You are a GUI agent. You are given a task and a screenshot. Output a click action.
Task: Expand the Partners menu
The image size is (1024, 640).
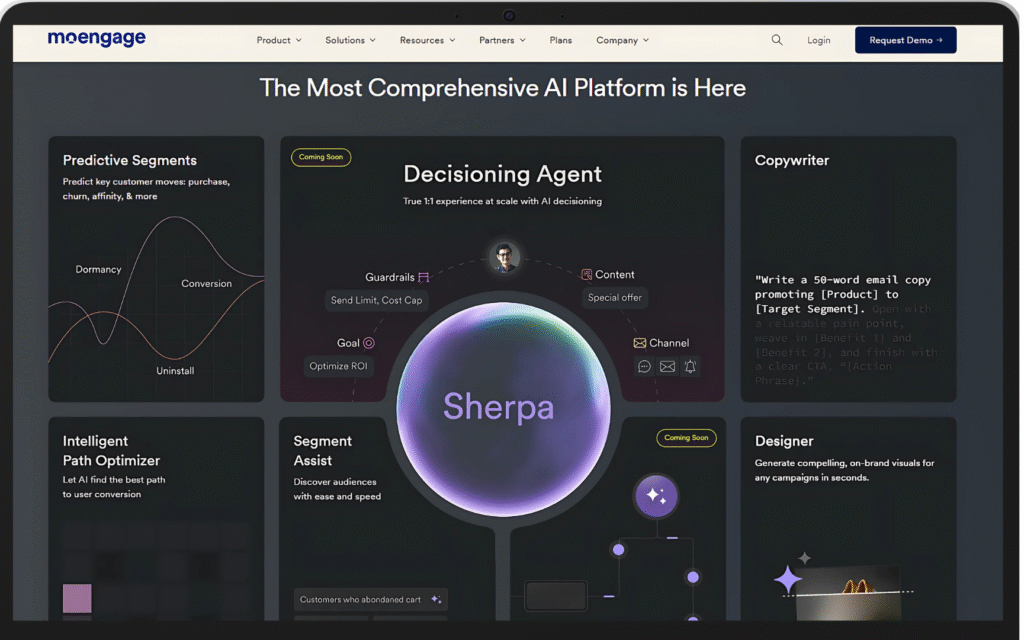point(502,40)
